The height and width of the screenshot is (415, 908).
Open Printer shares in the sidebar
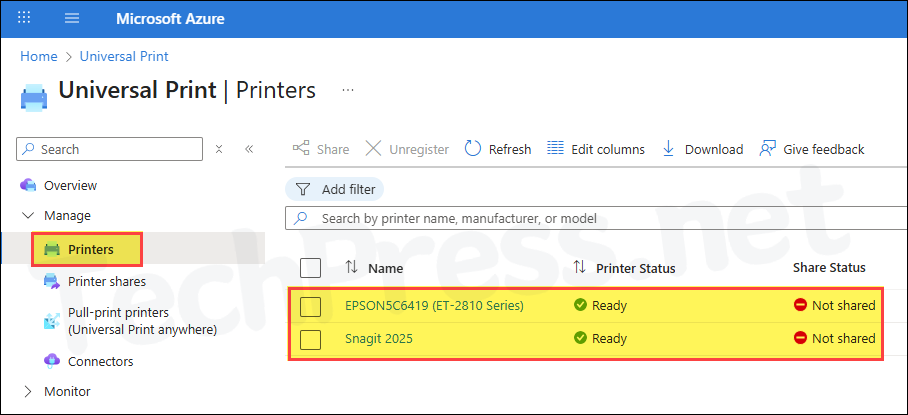(107, 281)
